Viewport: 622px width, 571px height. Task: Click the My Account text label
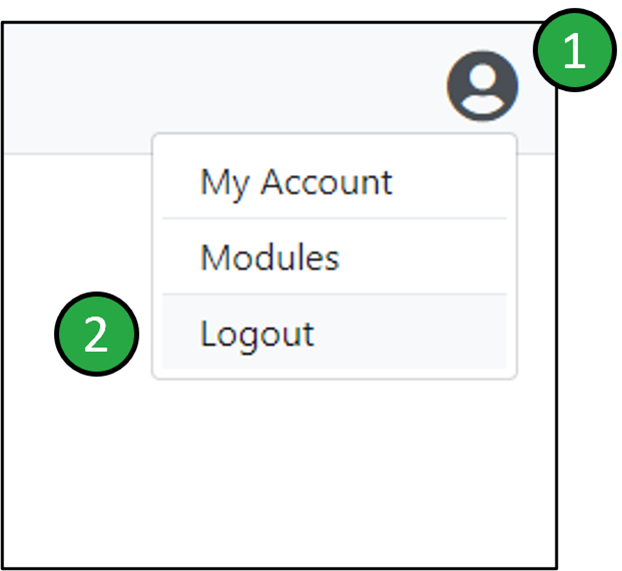coord(296,182)
